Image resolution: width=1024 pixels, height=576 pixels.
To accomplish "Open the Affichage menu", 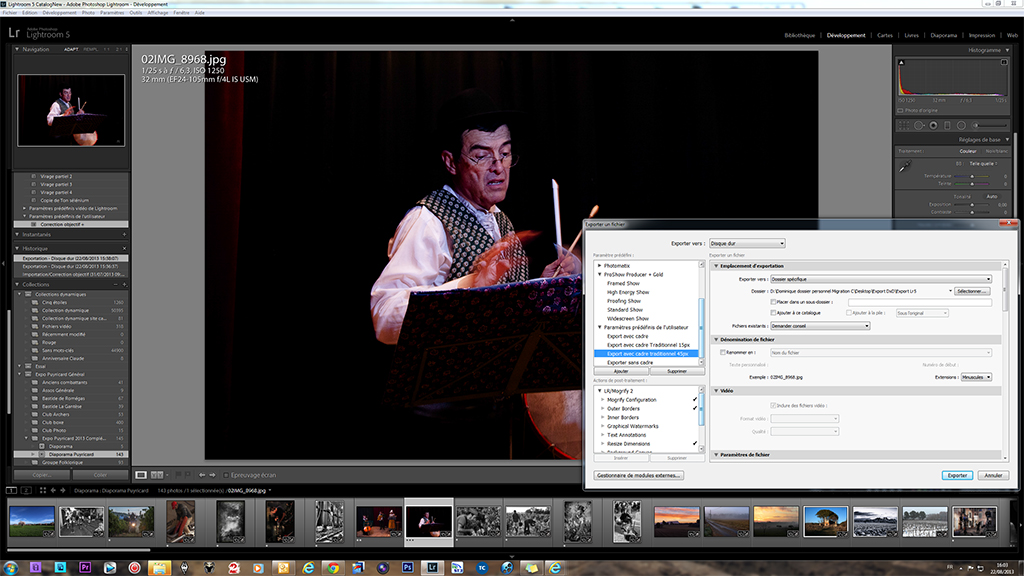I will point(157,12).
